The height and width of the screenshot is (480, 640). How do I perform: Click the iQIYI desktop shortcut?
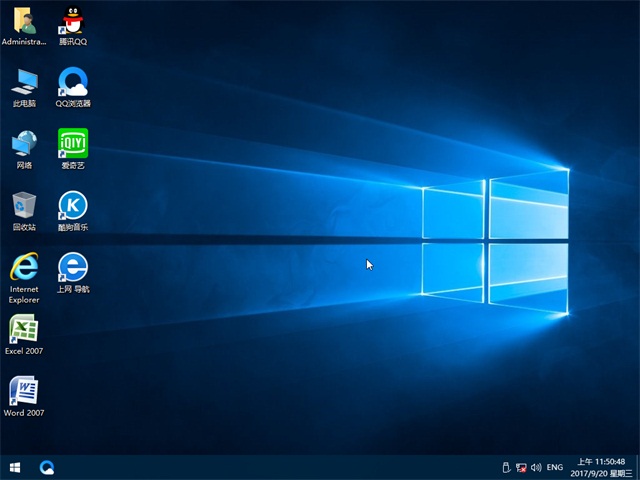(72, 143)
